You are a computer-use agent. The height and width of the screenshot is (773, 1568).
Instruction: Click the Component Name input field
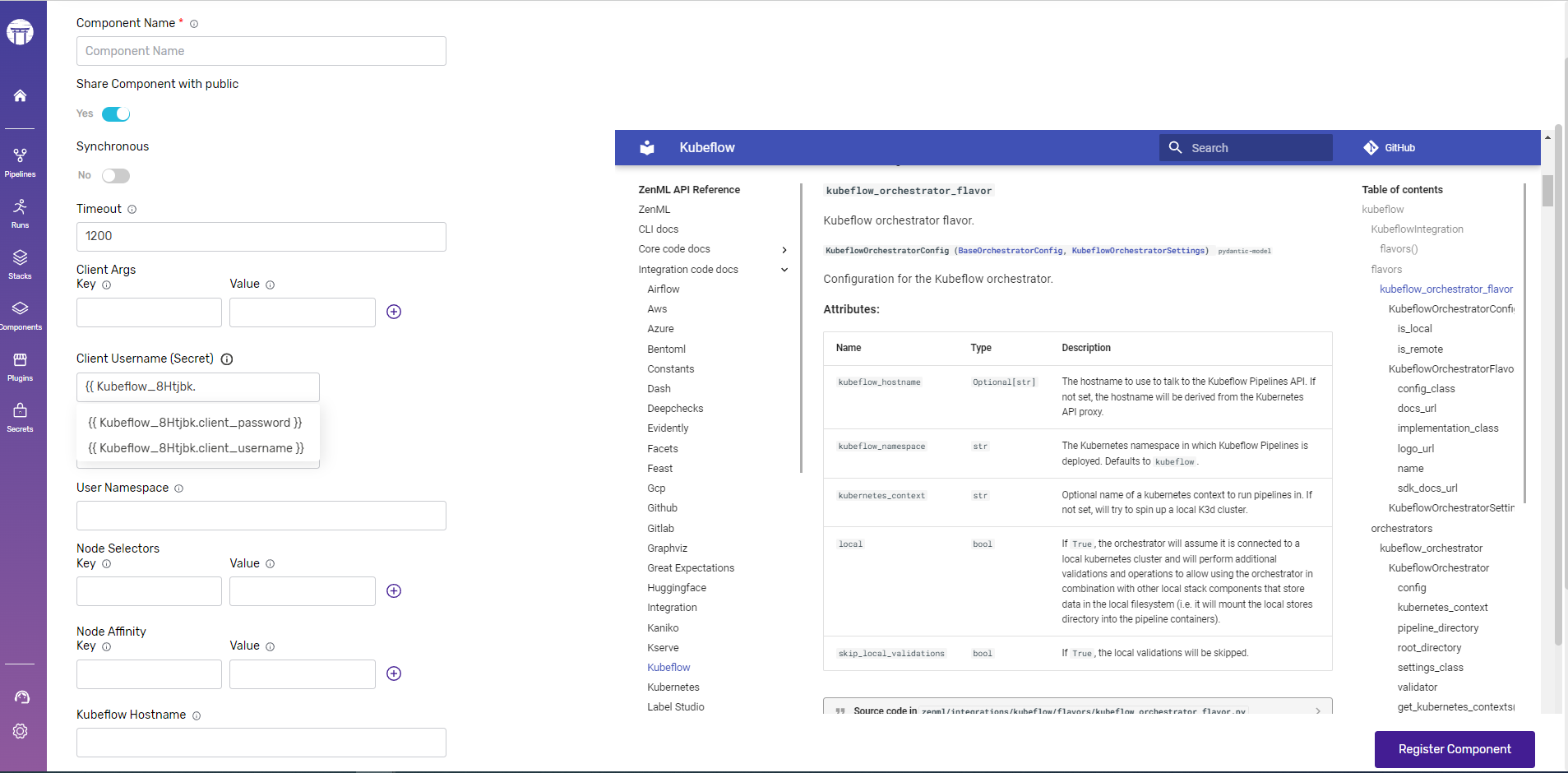tap(261, 51)
